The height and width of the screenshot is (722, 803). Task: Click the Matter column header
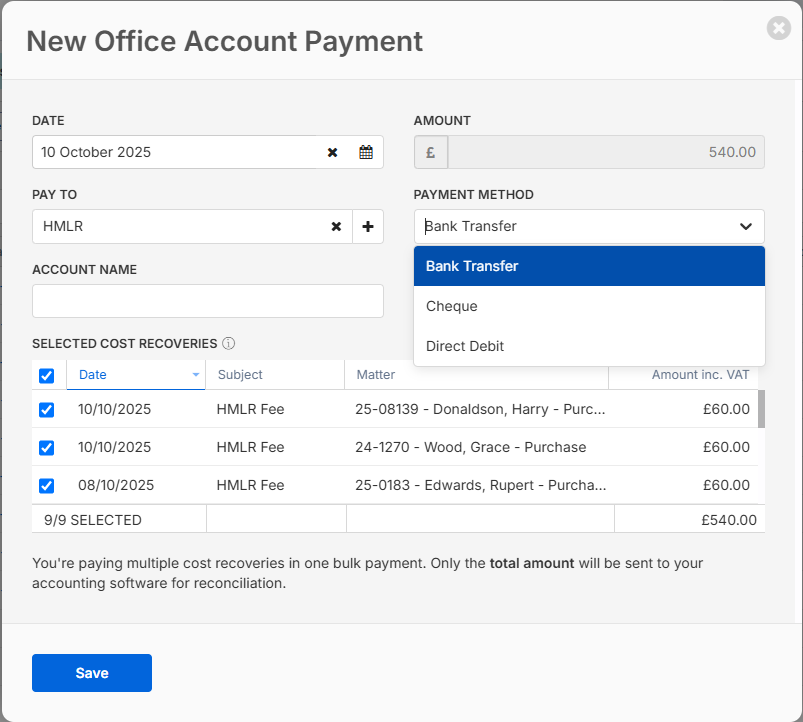(x=375, y=375)
